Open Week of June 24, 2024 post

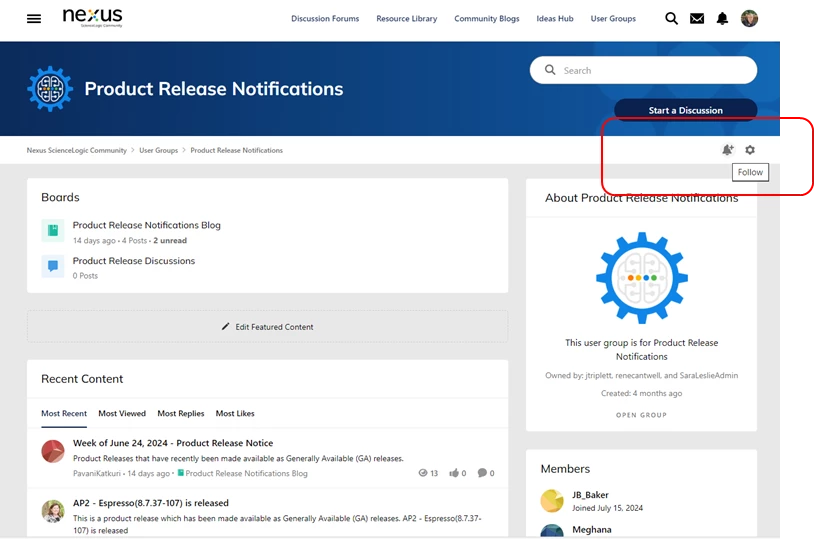click(x=173, y=443)
